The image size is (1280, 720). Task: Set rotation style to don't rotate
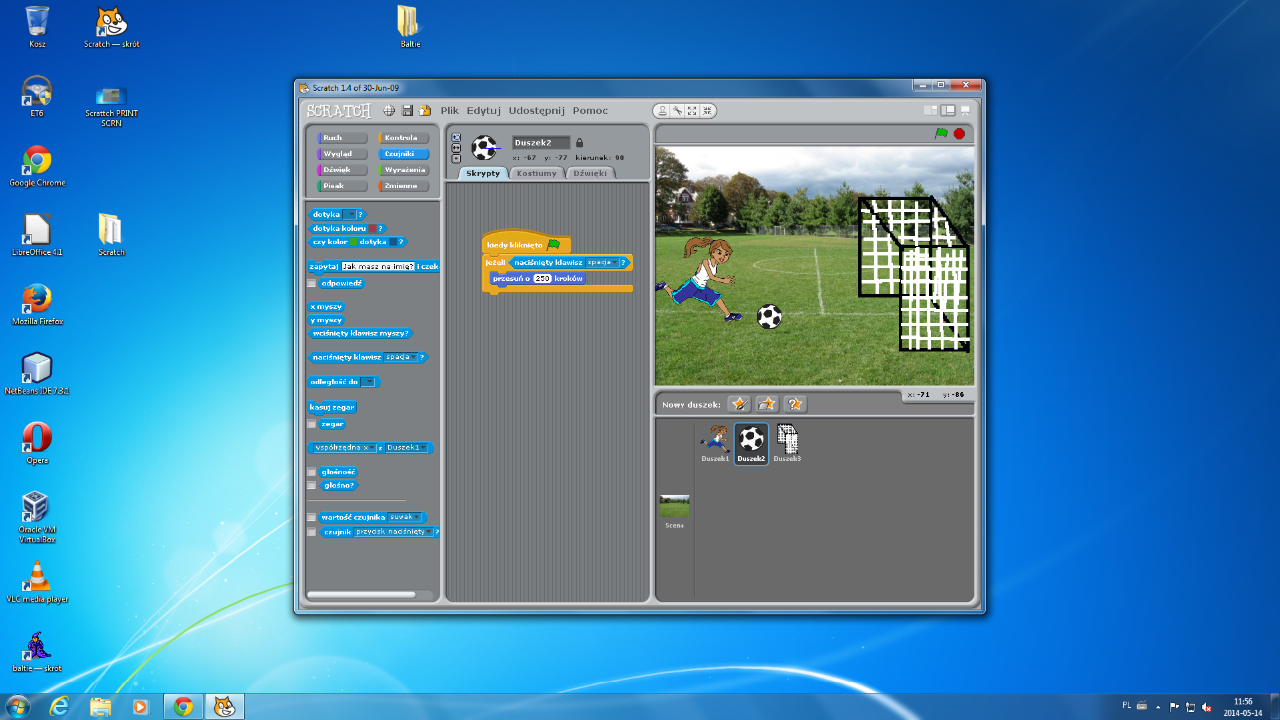tap(456, 158)
